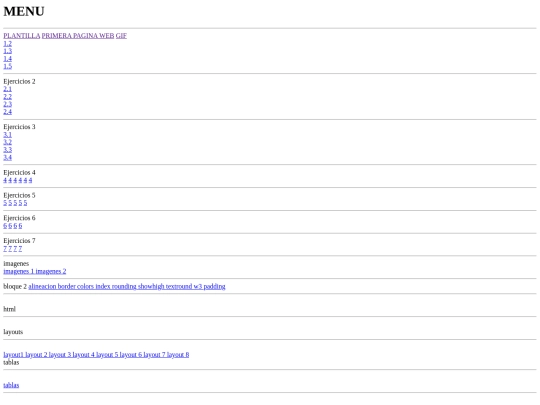Viewport: 540px width, 405px height.
Task: Open the rounding link
Action: pos(124,287)
